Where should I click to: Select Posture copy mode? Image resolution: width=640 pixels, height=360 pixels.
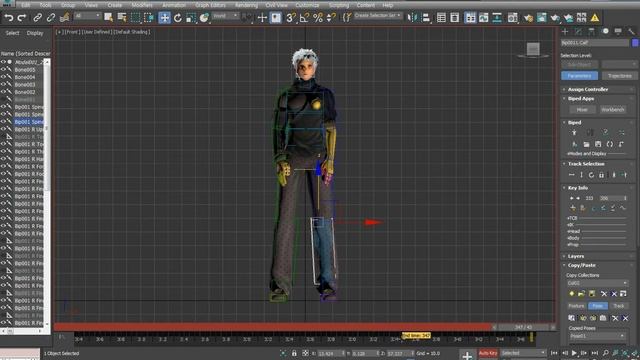(x=576, y=306)
